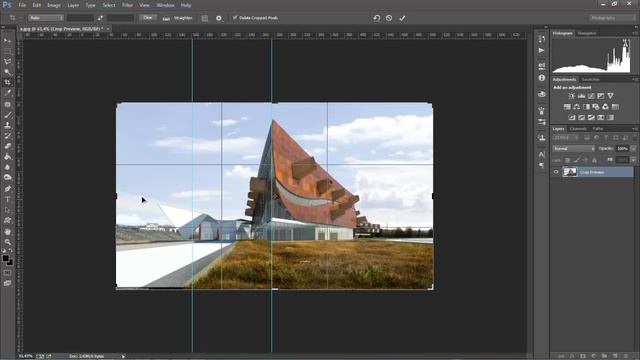Viewport: 640px width, 360px height.
Task: Select the Clone Stamp tool
Action: point(7,126)
